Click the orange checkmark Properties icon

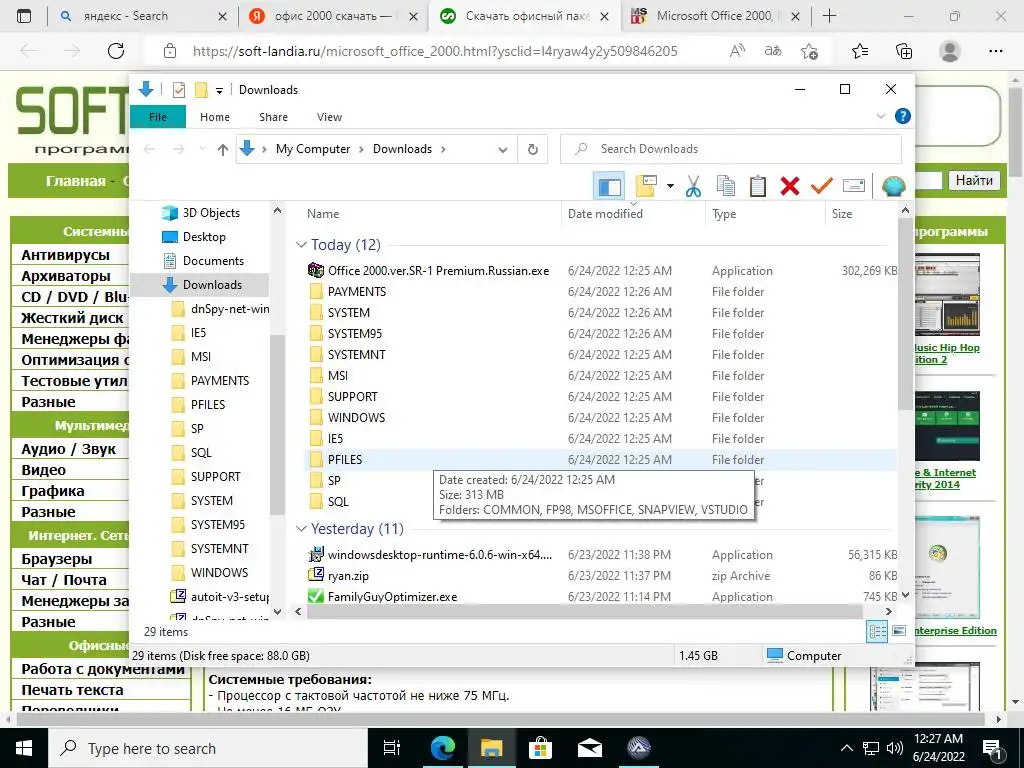822,187
